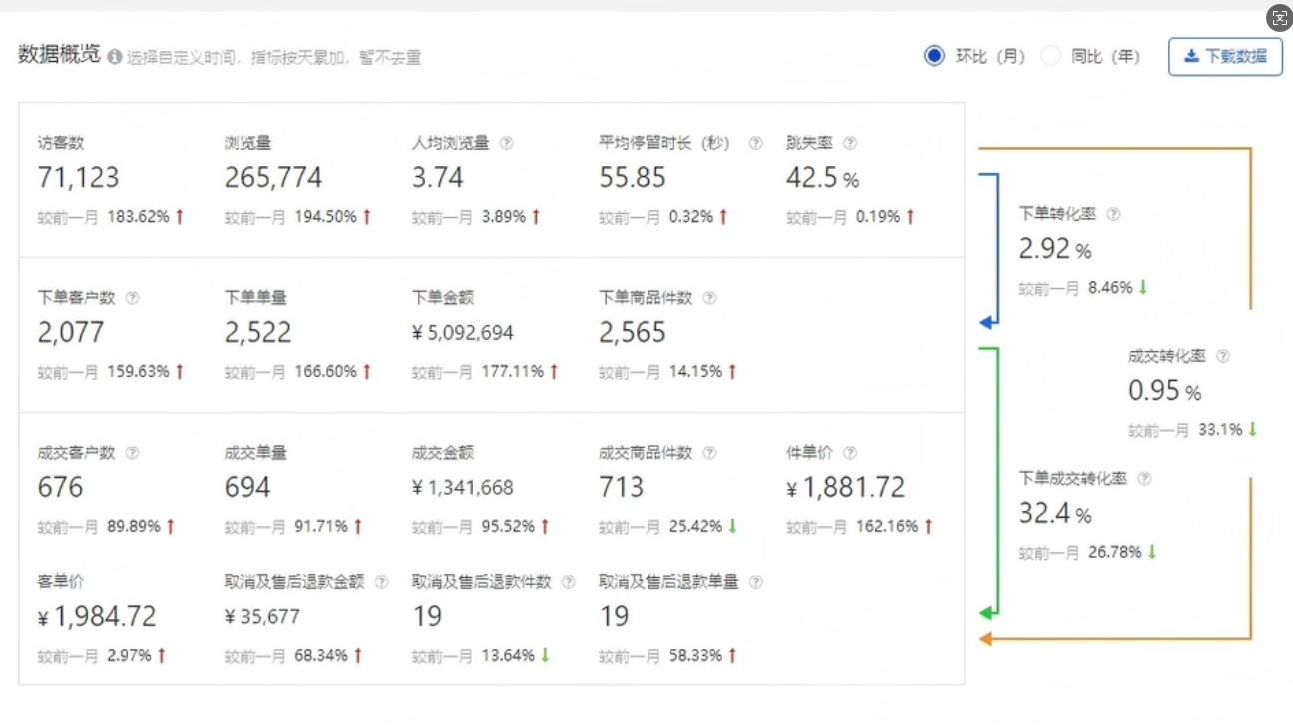Click the help icon next to 平均停留时长
1293x728 pixels.
pos(756,143)
